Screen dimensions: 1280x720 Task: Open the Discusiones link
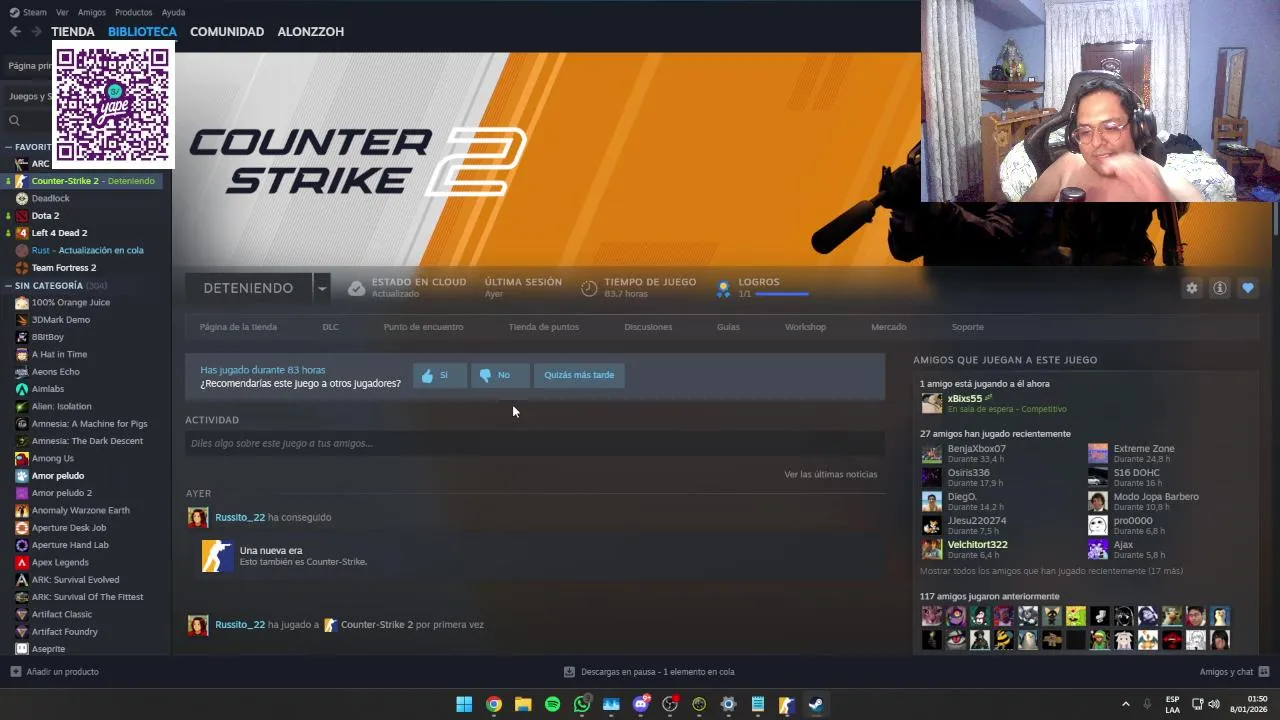tap(648, 327)
